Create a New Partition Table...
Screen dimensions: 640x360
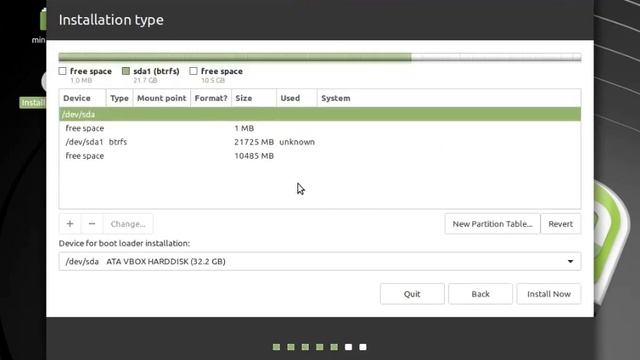coord(492,224)
